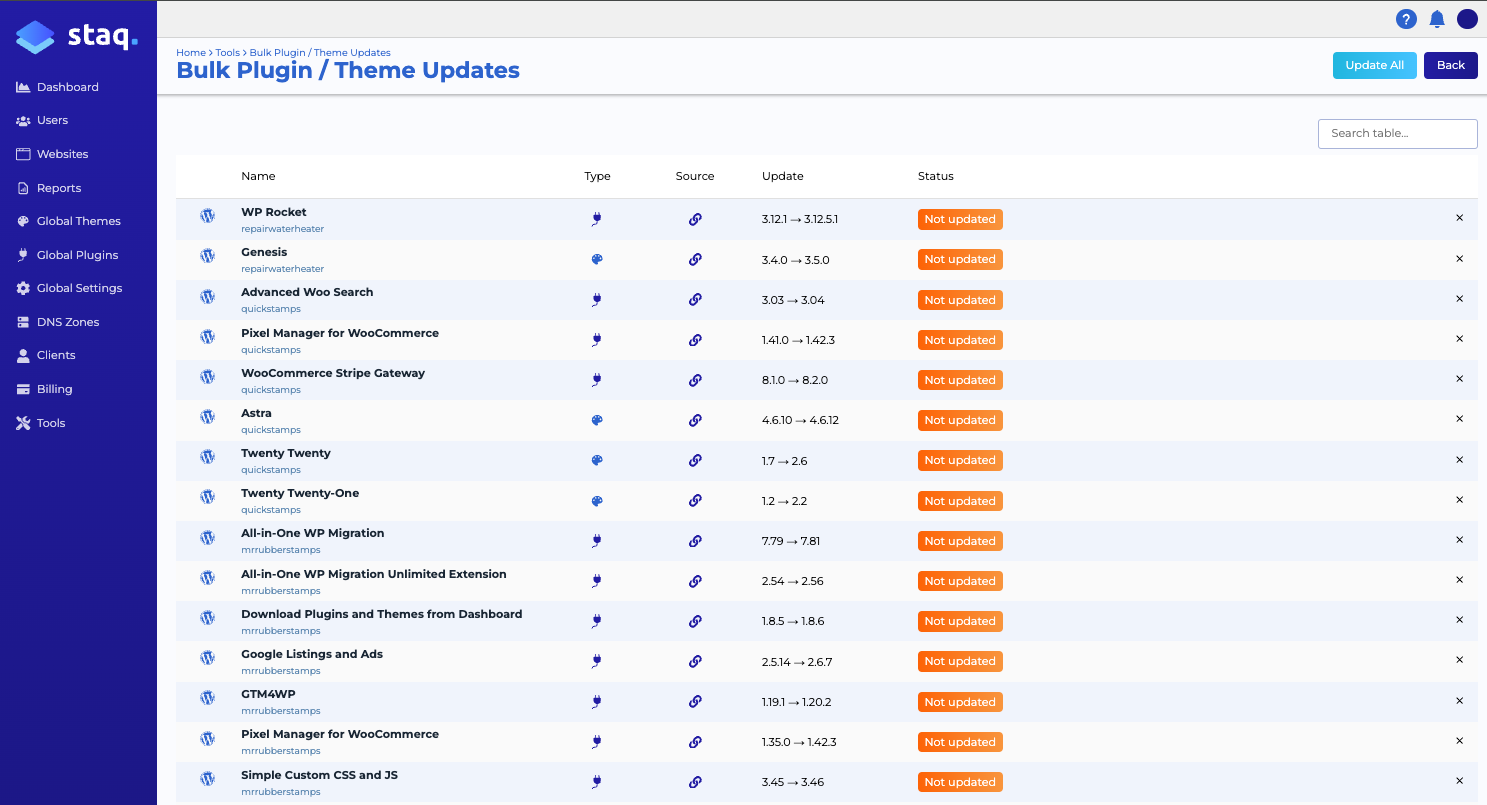Remove Twenty Twenty from the update list
Image resolution: width=1487 pixels, height=805 pixels.
pyautogui.click(x=1459, y=460)
